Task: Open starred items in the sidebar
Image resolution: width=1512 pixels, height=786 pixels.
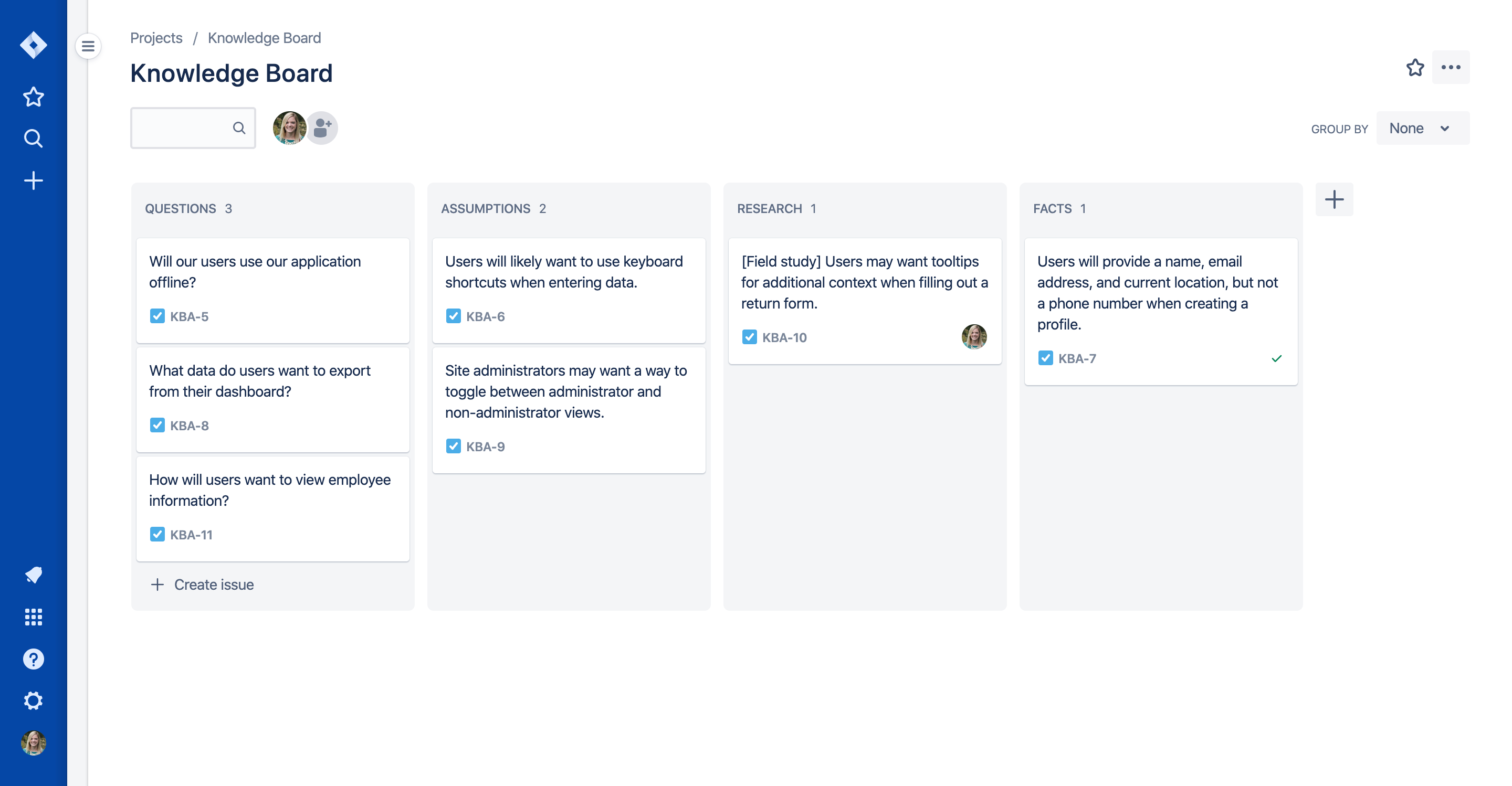Action: tap(34, 97)
